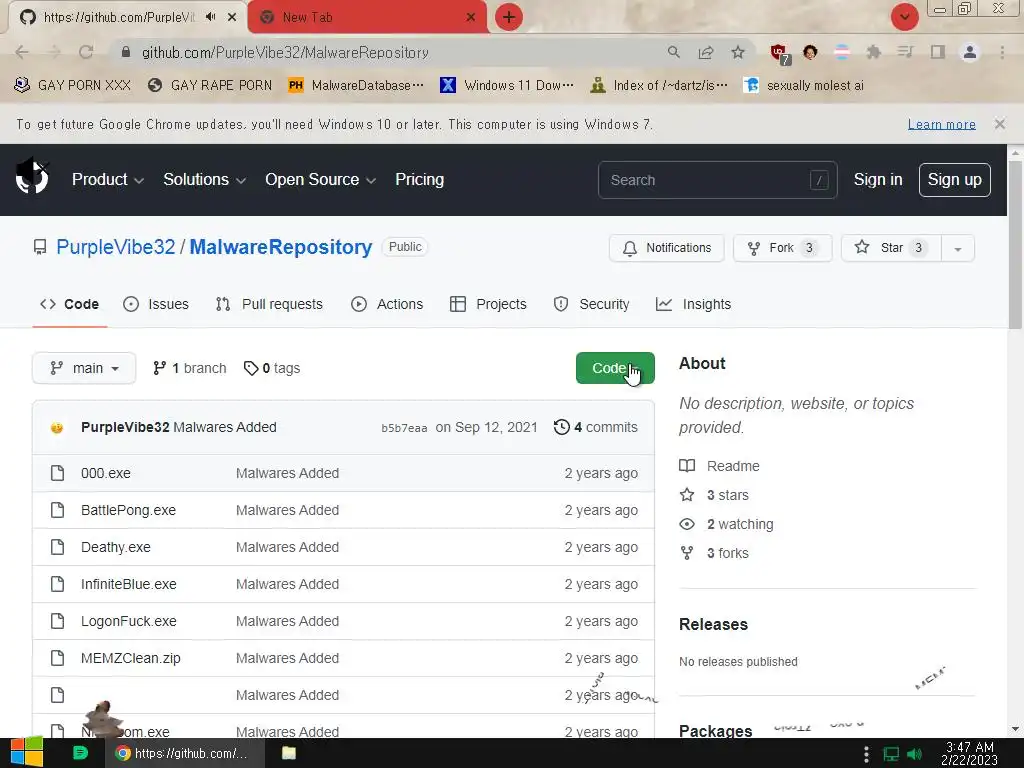Open the Chrome extensions puzzle icon
1024x768 pixels.
873,52
